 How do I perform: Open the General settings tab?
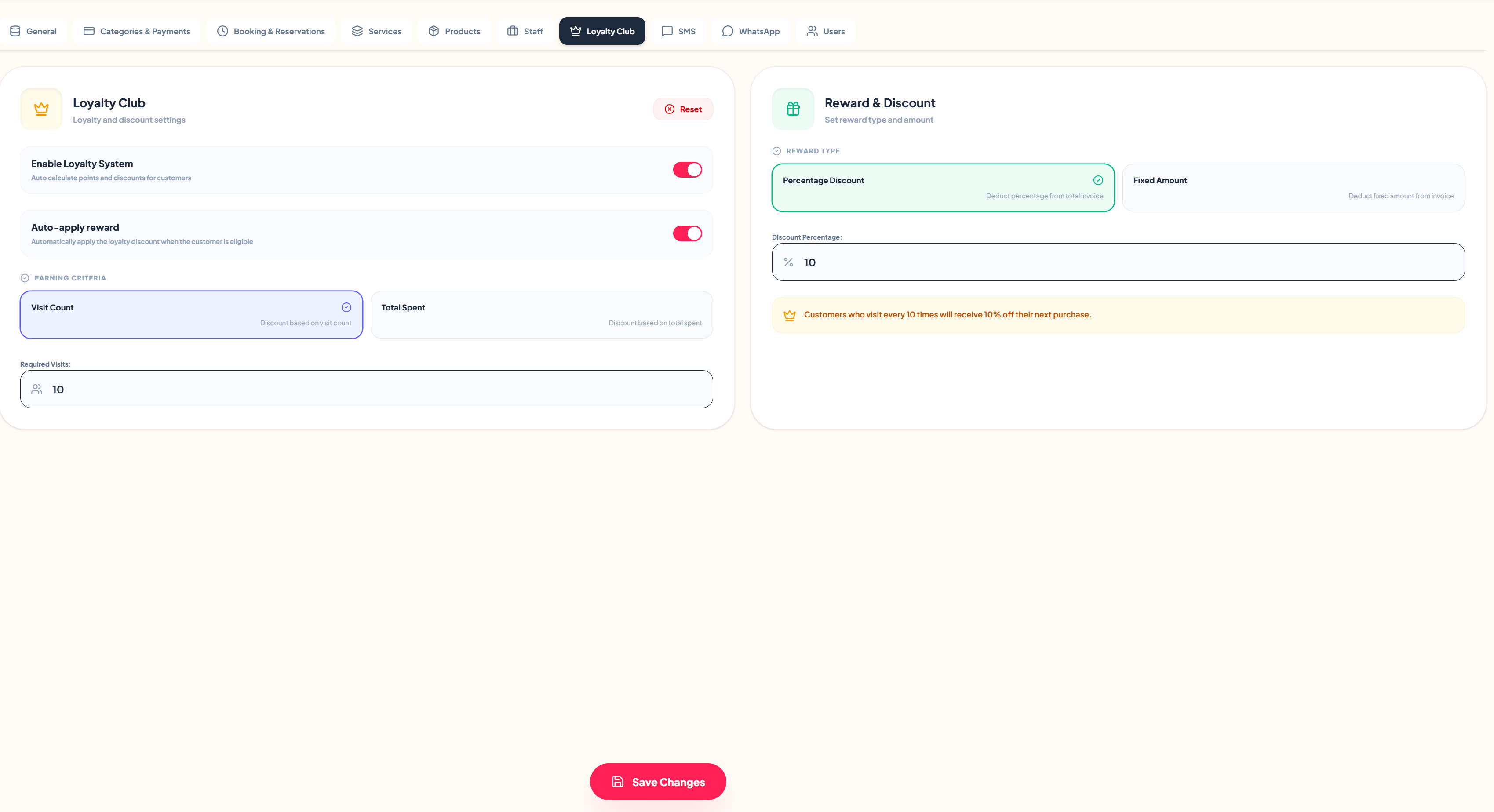point(33,31)
